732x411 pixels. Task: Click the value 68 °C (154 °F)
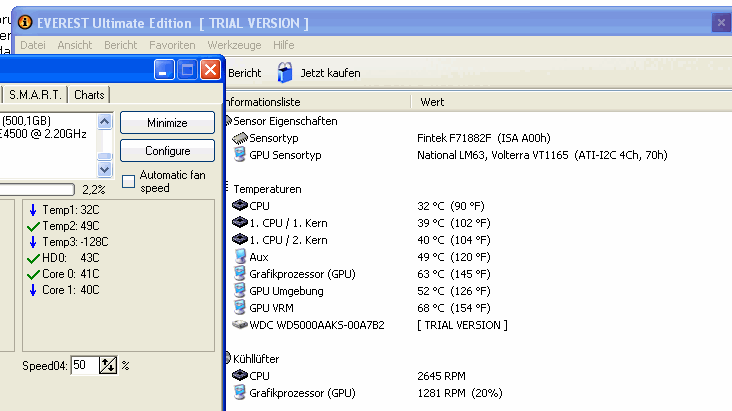click(454, 308)
